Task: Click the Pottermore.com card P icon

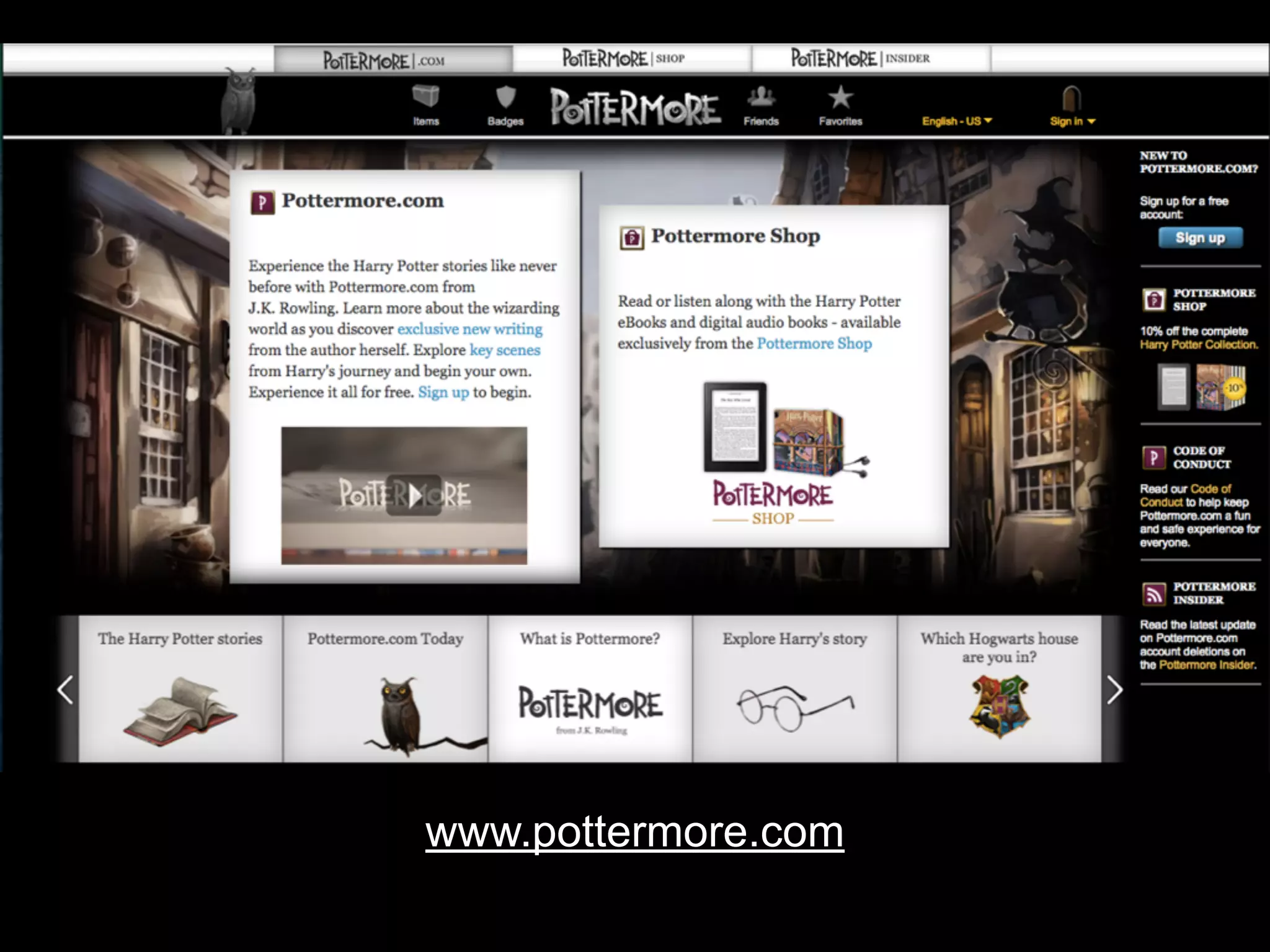Action: [x=262, y=203]
